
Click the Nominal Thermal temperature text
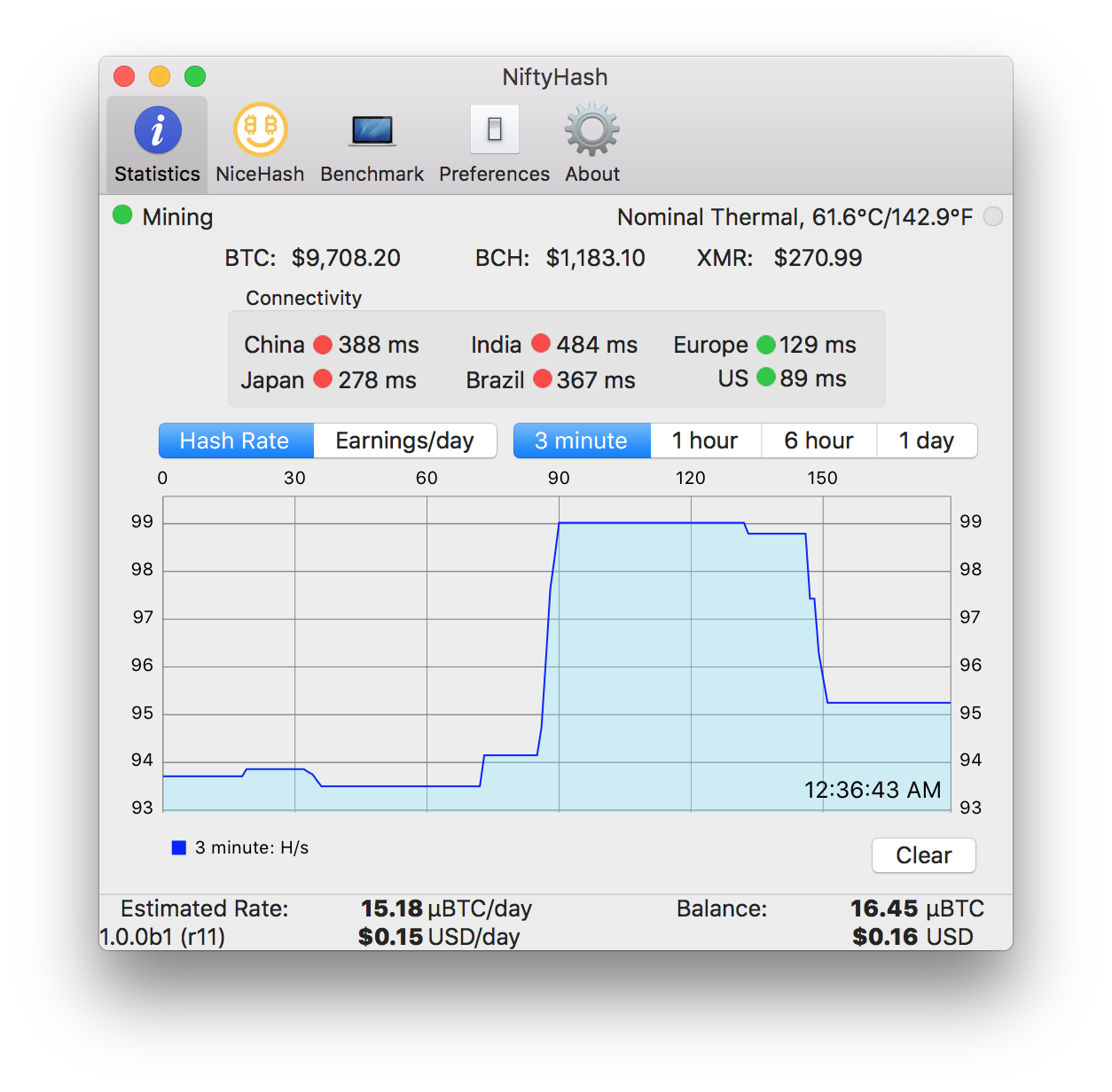click(x=795, y=217)
